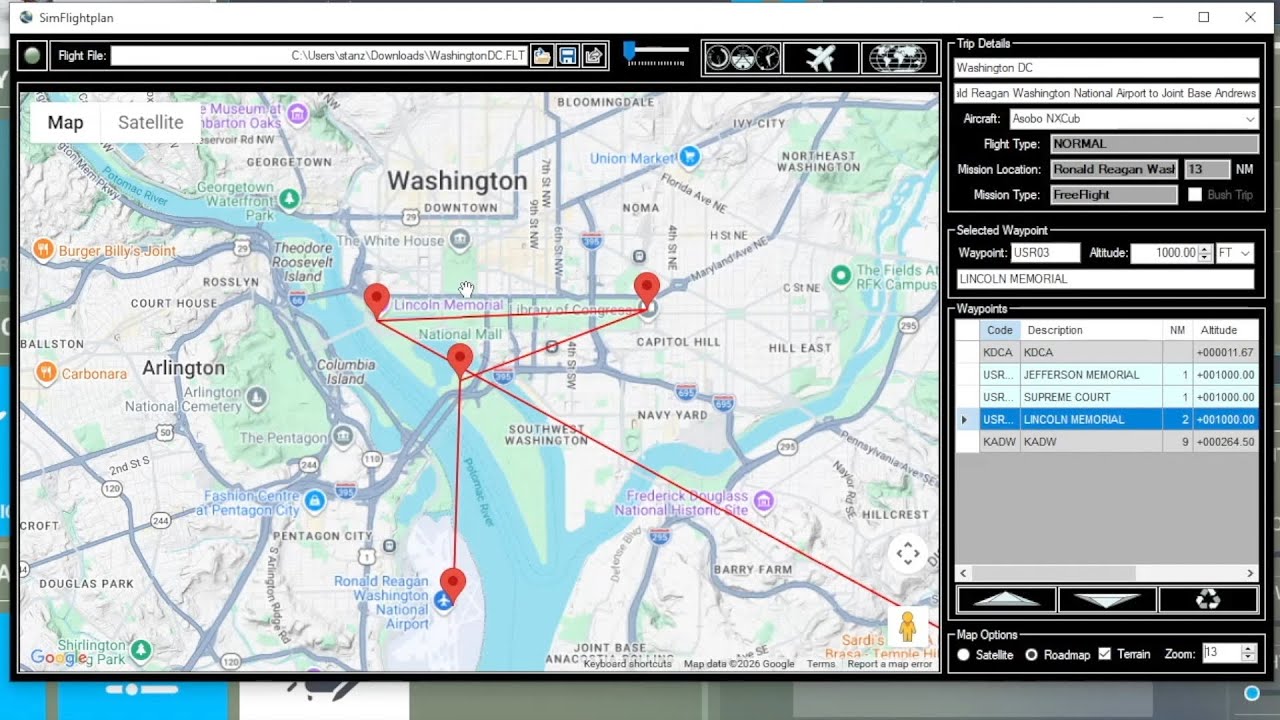1280x720 pixels.
Task: Click the Washington DC trip title field
Action: (1106, 68)
